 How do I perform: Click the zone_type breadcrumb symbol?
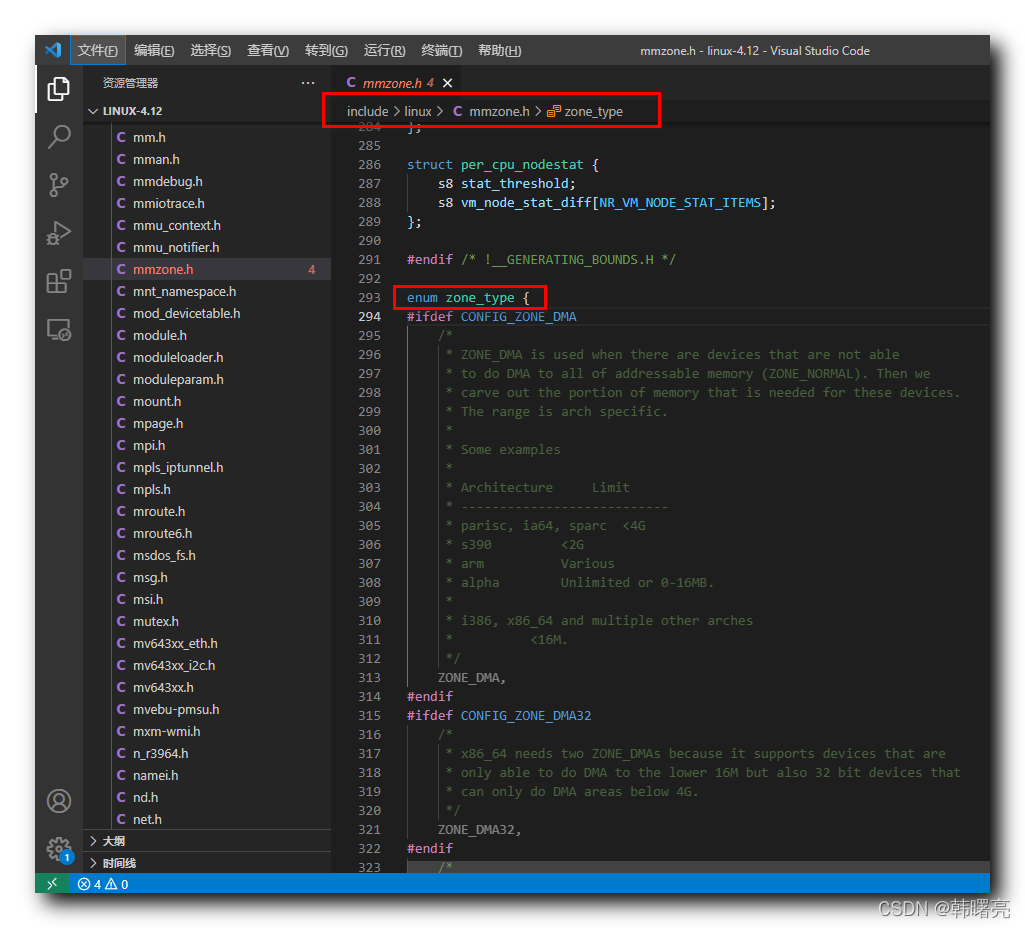click(585, 112)
